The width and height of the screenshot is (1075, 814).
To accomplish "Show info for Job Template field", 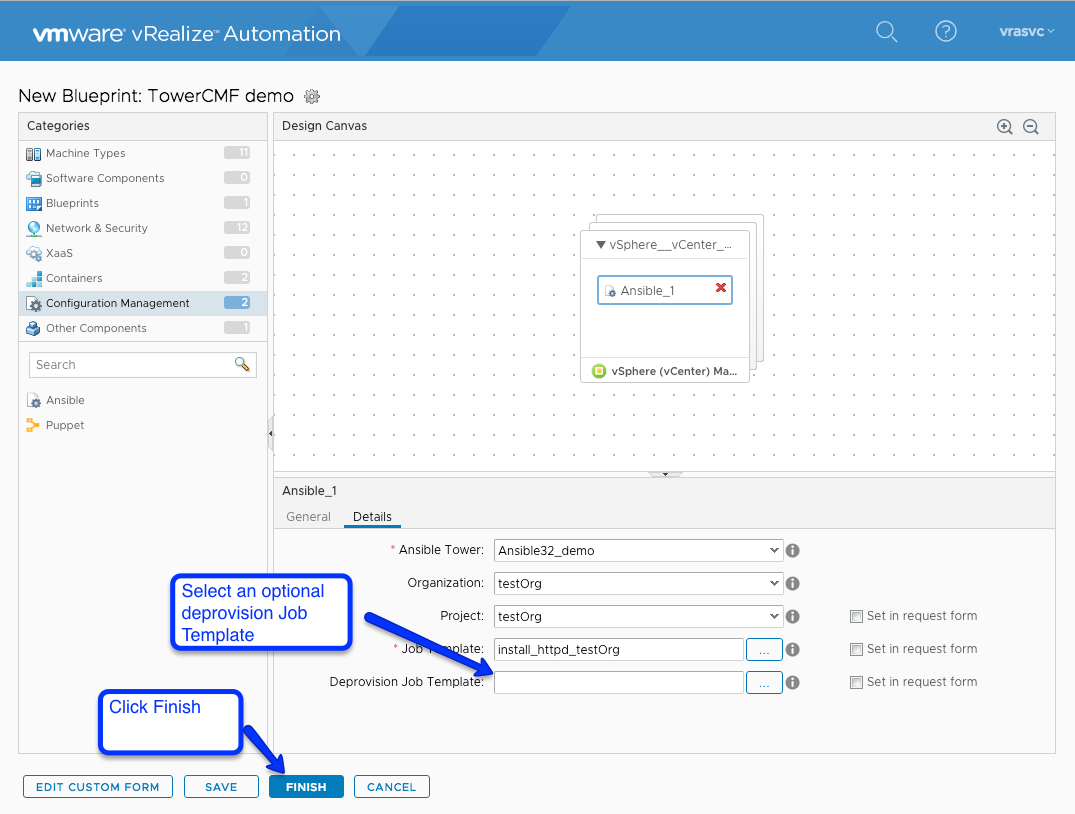I will tap(793, 649).
